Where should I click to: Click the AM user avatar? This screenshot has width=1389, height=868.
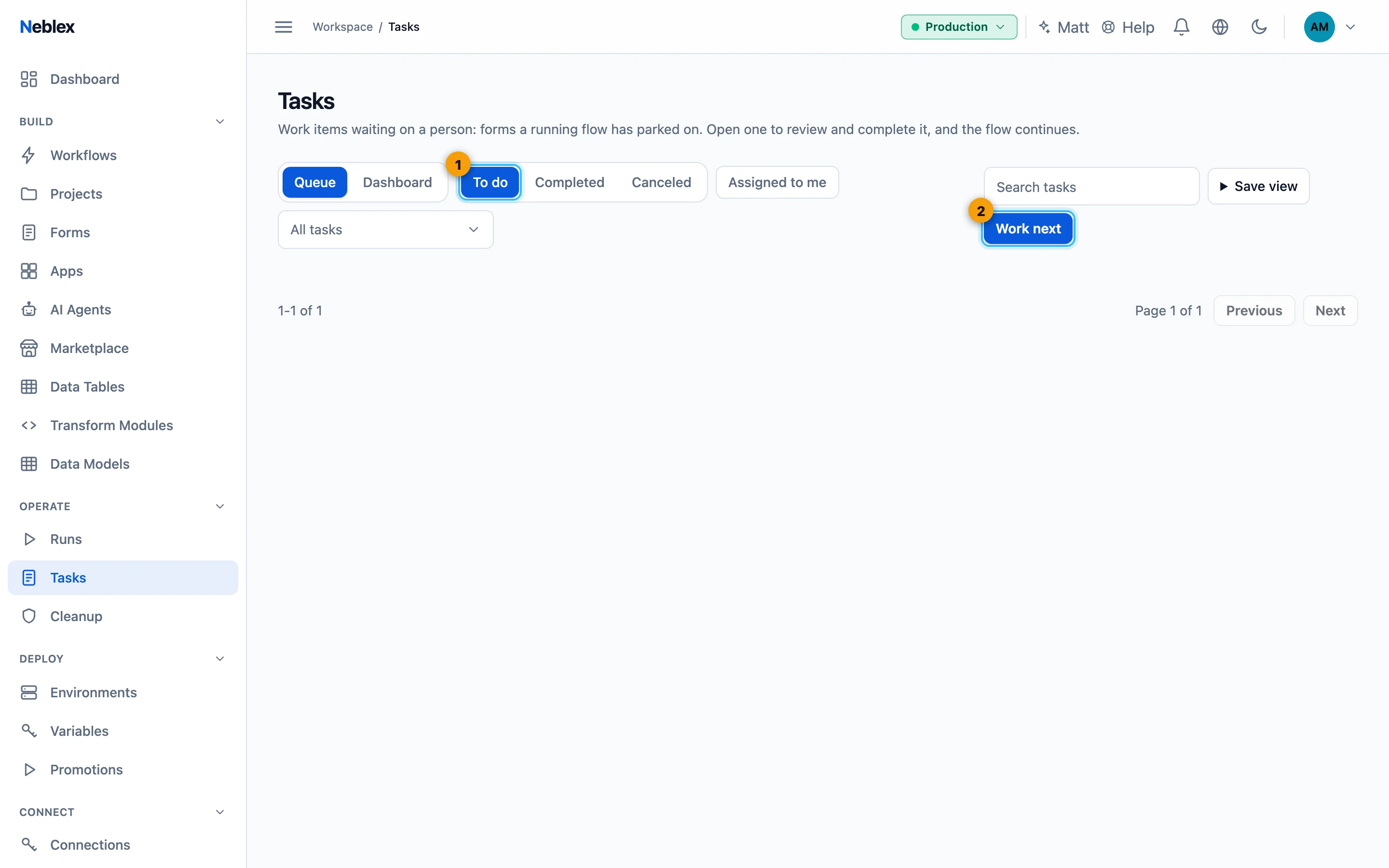tap(1319, 27)
